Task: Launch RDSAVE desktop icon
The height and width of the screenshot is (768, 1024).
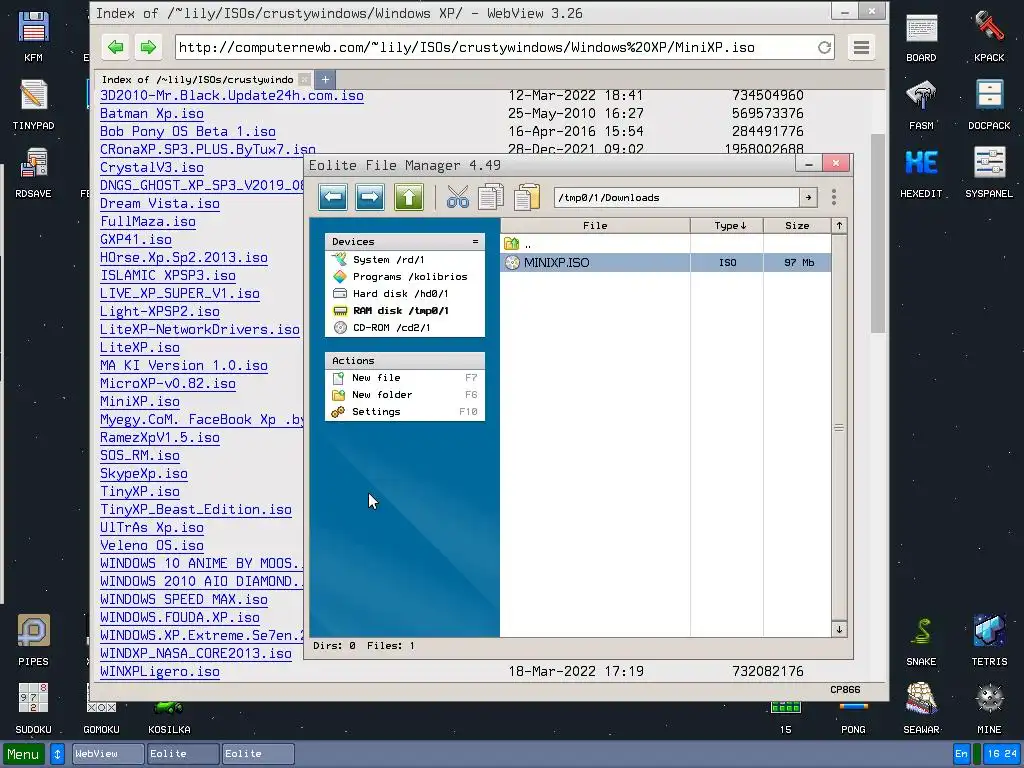Action: (33, 172)
